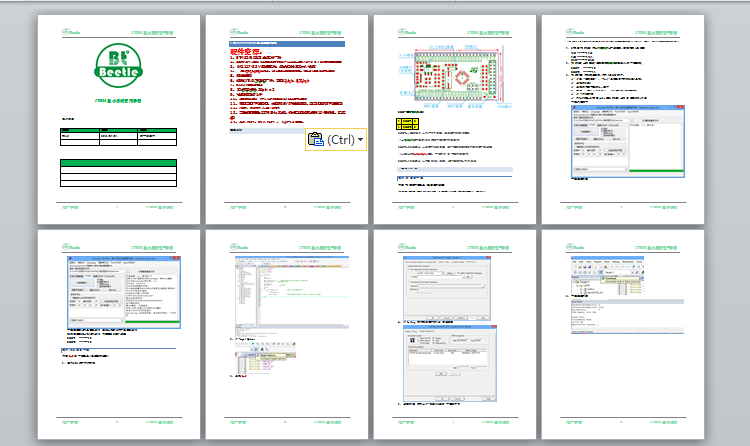Select the build output screenshot on page eight

[x=628, y=316]
